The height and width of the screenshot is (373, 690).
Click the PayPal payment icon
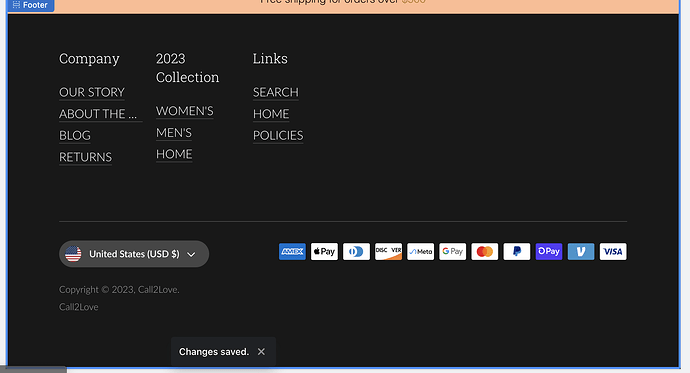pos(517,252)
